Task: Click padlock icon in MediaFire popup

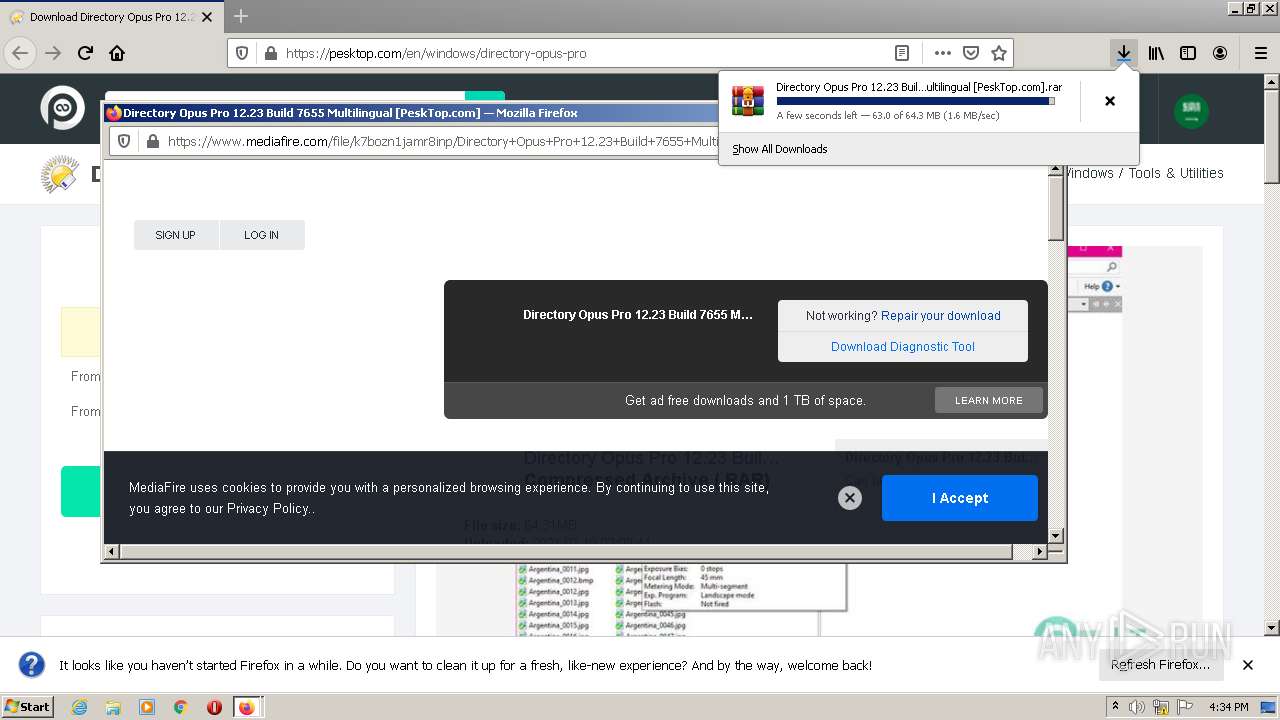Action: click(x=152, y=141)
